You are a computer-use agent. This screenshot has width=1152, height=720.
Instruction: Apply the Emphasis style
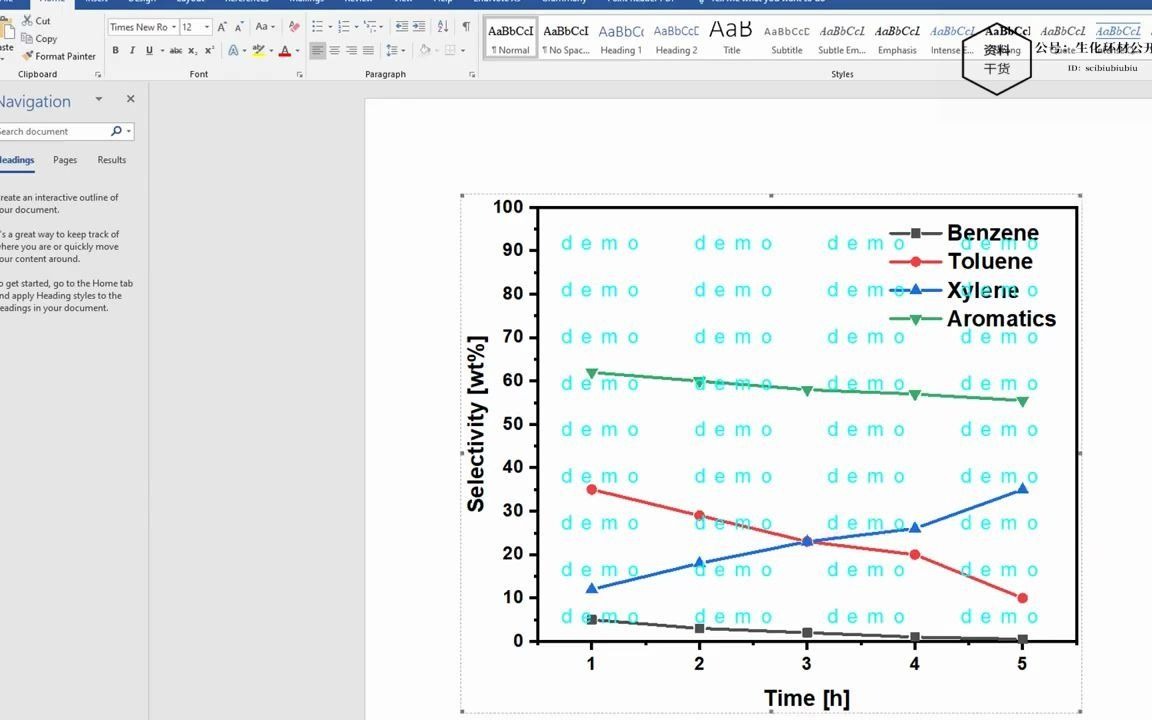(897, 37)
